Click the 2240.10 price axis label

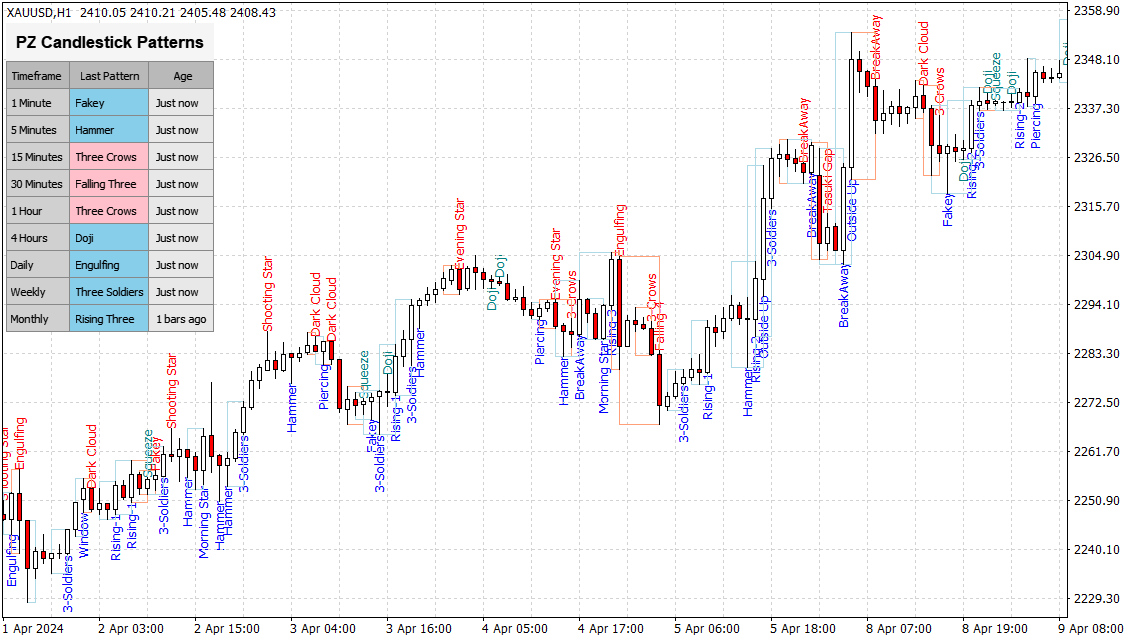(1096, 550)
